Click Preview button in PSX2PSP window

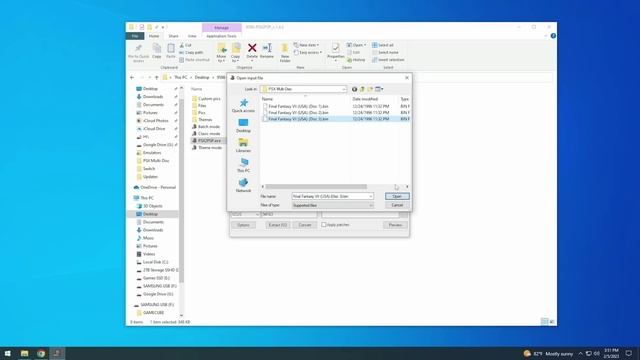tap(395, 225)
